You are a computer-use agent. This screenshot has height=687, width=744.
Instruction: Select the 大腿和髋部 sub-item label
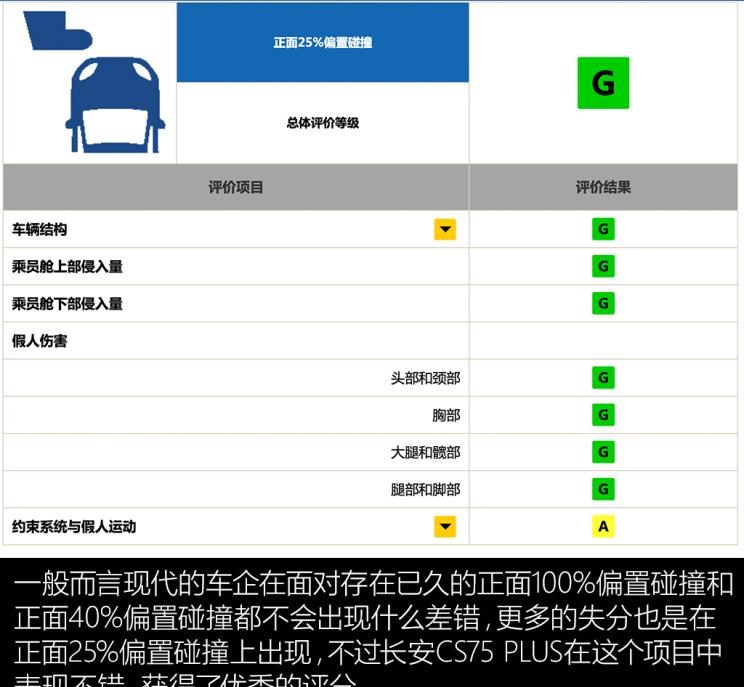[x=425, y=452]
